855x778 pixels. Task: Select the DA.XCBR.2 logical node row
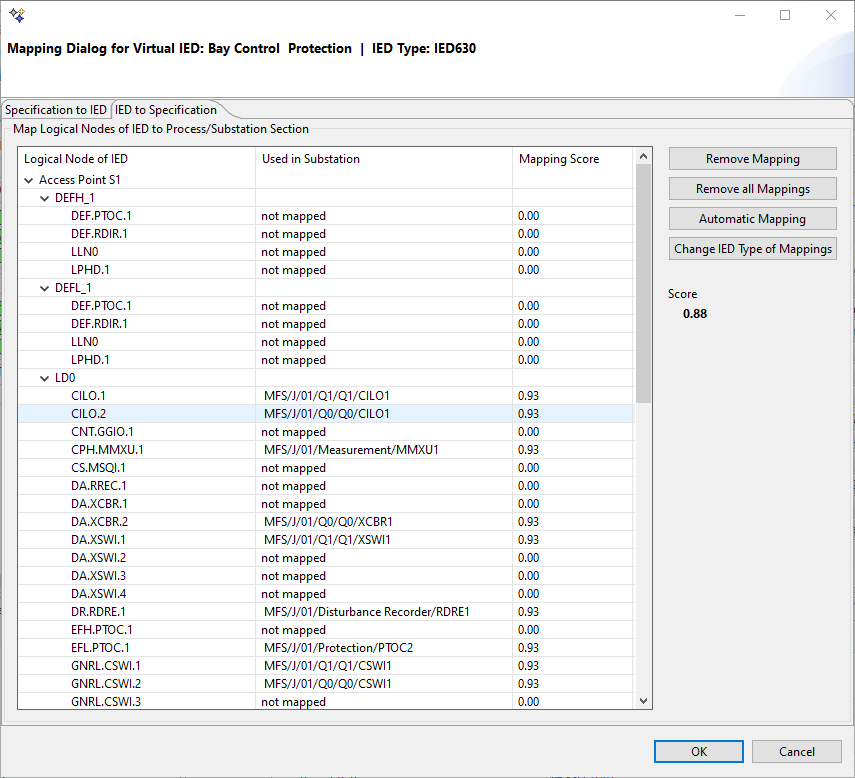[x=99, y=522]
